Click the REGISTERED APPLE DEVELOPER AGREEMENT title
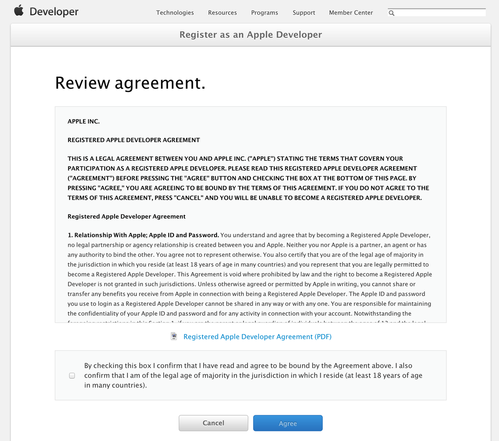The image size is (499, 441). (x=134, y=140)
